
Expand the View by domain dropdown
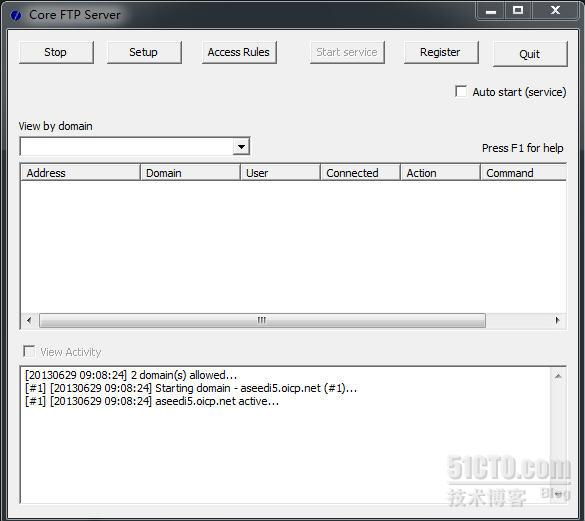pyautogui.click(x=241, y=147)
